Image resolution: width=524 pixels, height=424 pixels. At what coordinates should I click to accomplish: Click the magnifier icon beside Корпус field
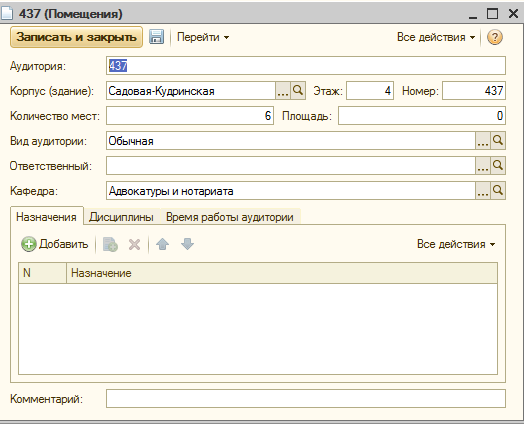(x=298, y=90)
